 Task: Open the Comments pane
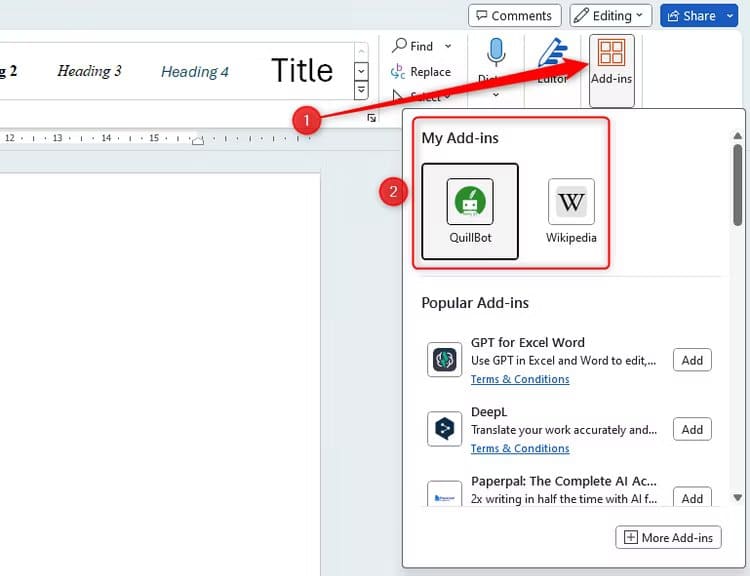(x=514, y=16)
